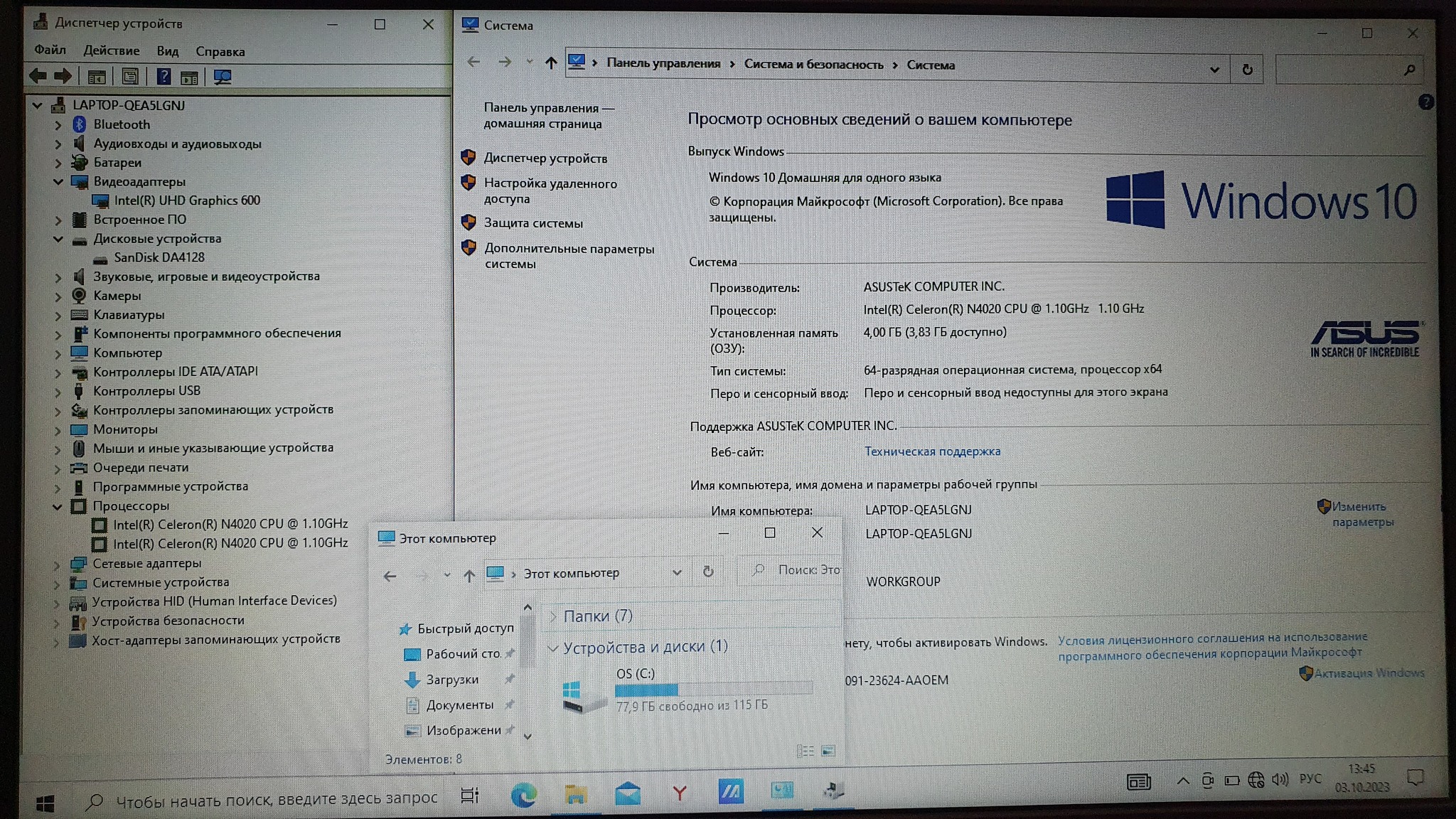Image resolution: width=1456 pixels, height=819 pixels.
Task: Open the address bar history dropdown in Система
Action: tap(1214, 70)
